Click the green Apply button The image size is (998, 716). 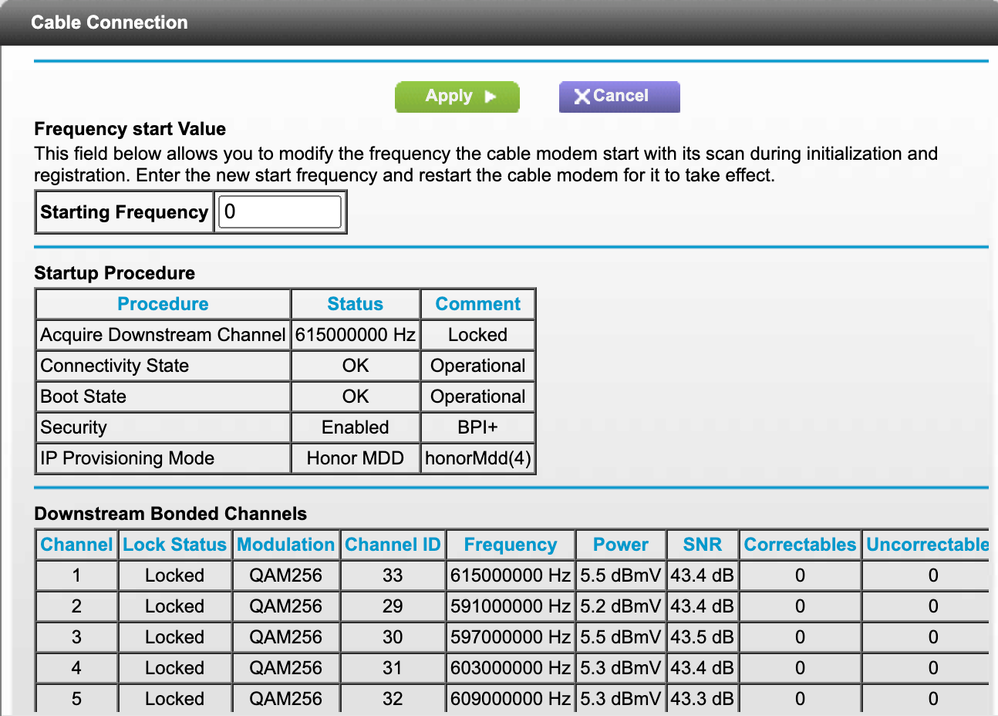[457, 96]
